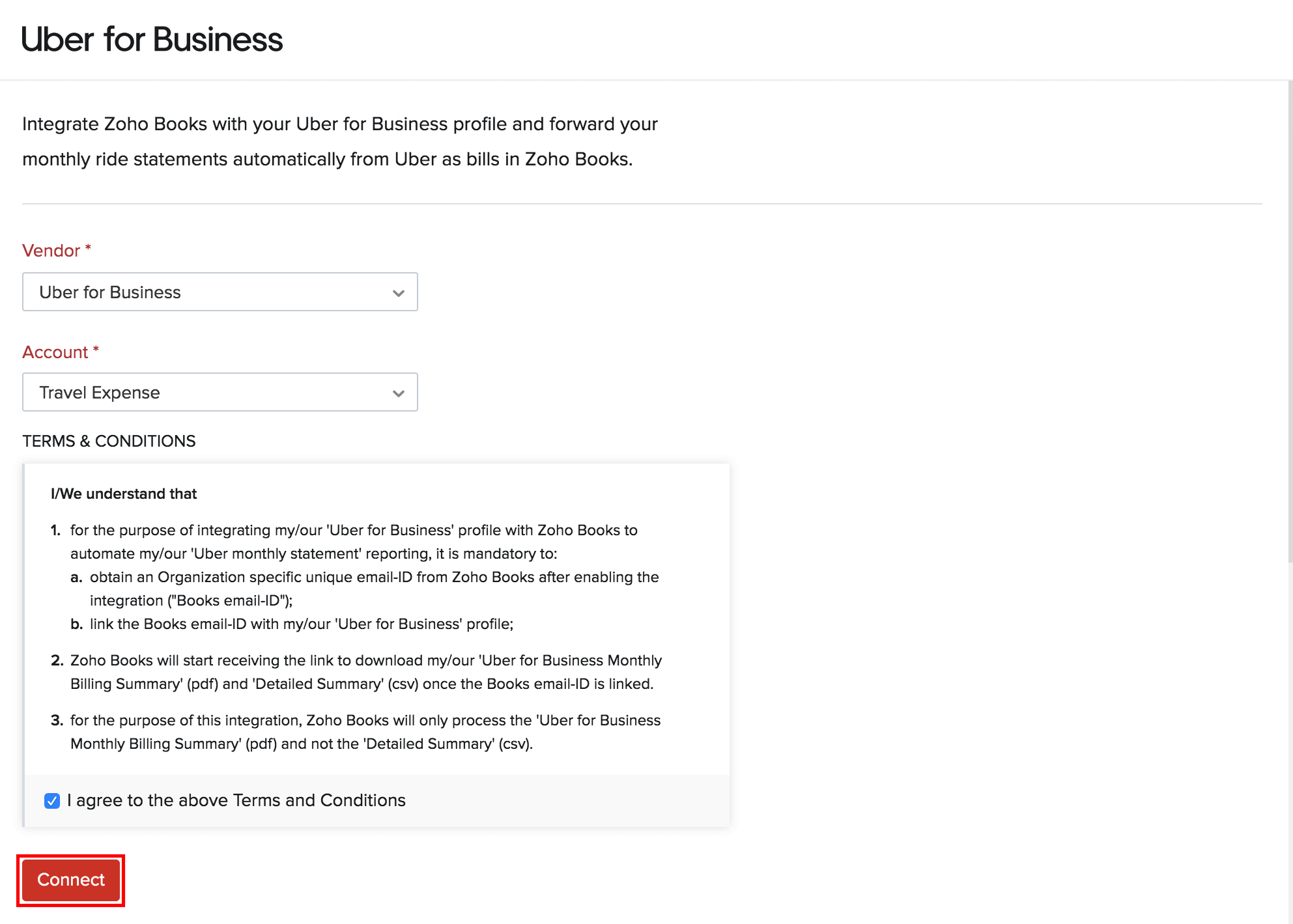1293x924 pixels.
Task: Click the 'I/We understand that' bold text
Action: pos(124,494)
